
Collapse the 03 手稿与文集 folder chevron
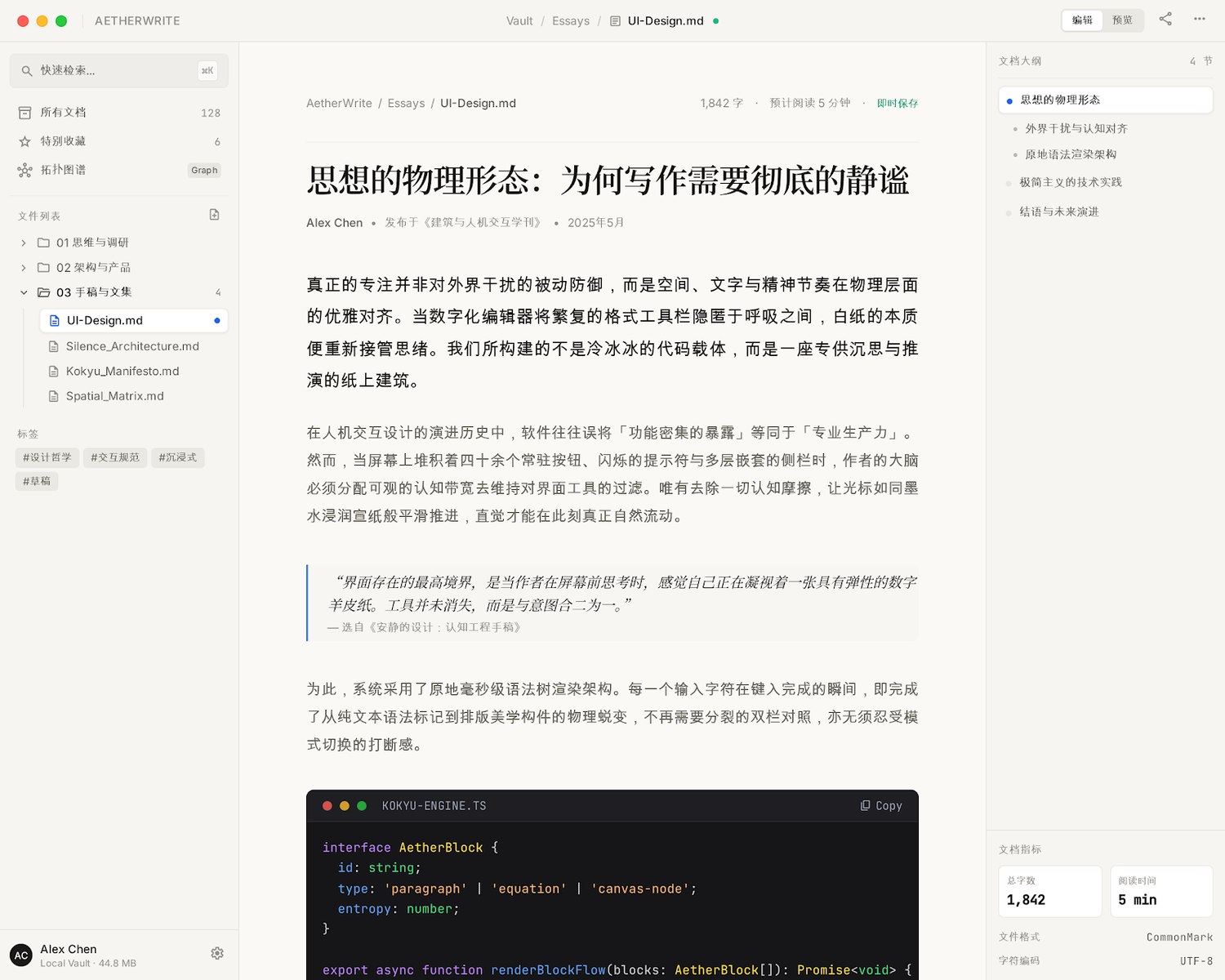pos(24,292)
